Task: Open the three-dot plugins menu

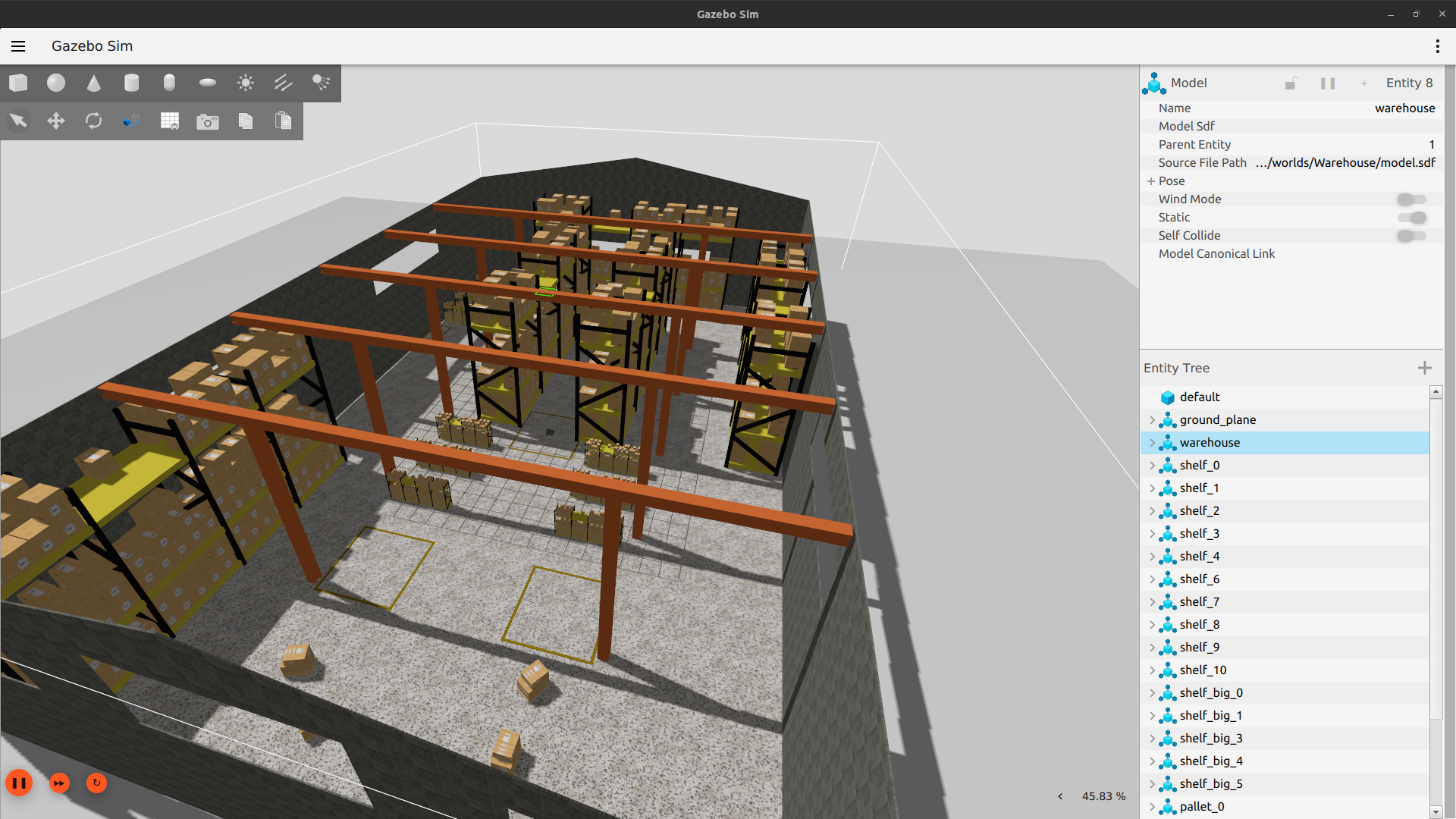Action: [x=1437, y=46]
